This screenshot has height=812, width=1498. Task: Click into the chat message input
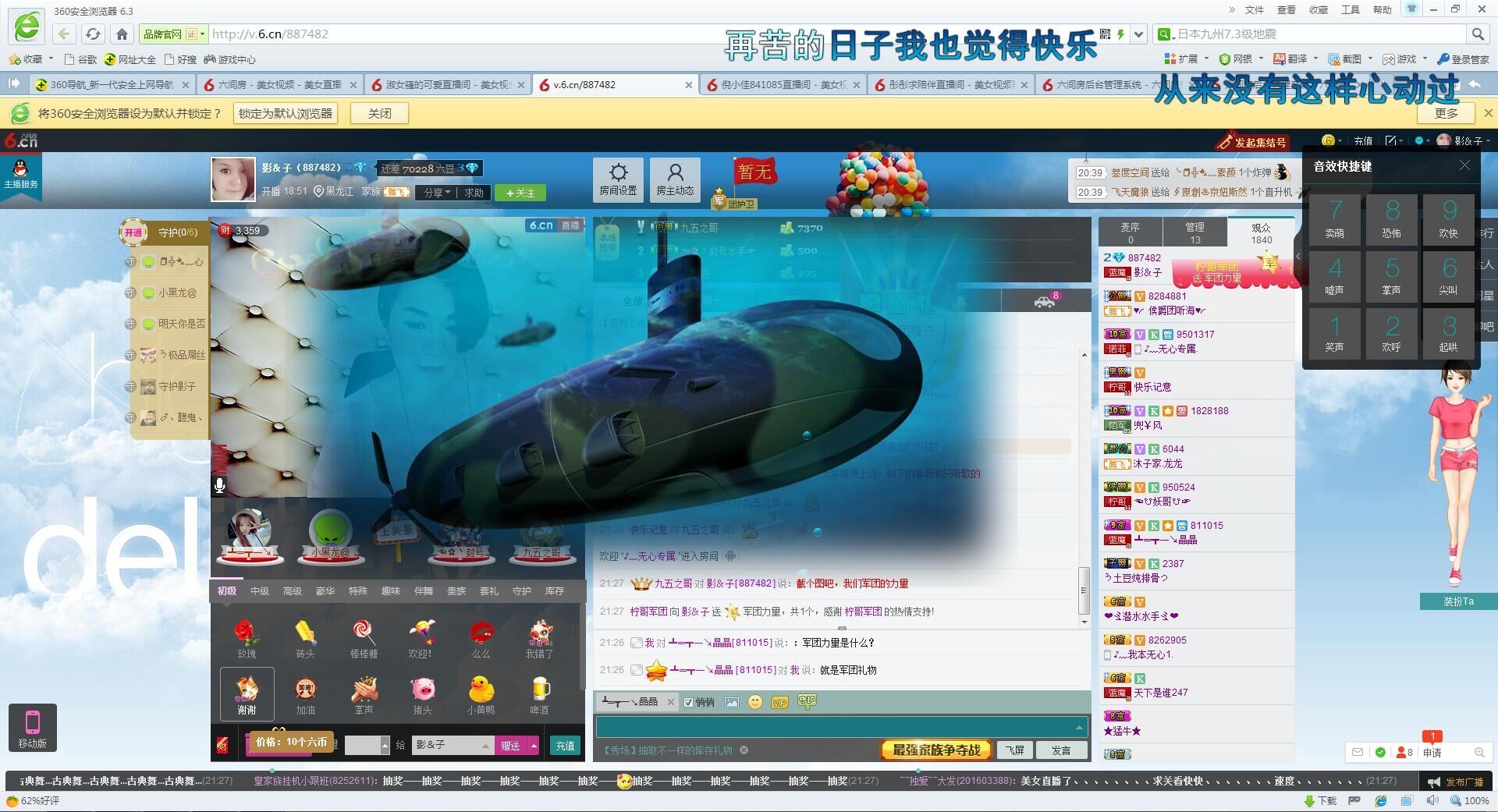[x=842, y=727]
